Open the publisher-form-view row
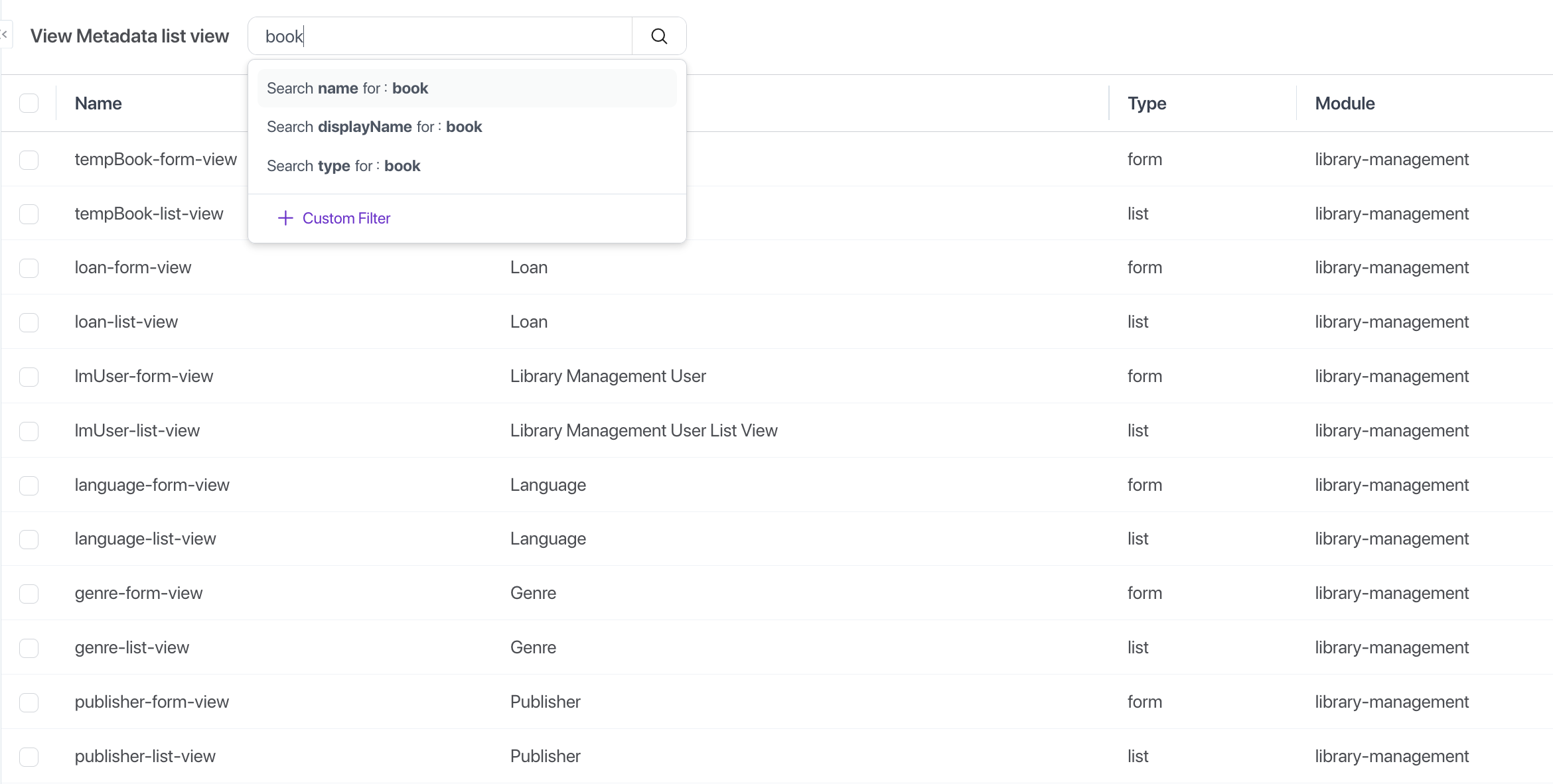1553x784 pixels. coord(151,702)
